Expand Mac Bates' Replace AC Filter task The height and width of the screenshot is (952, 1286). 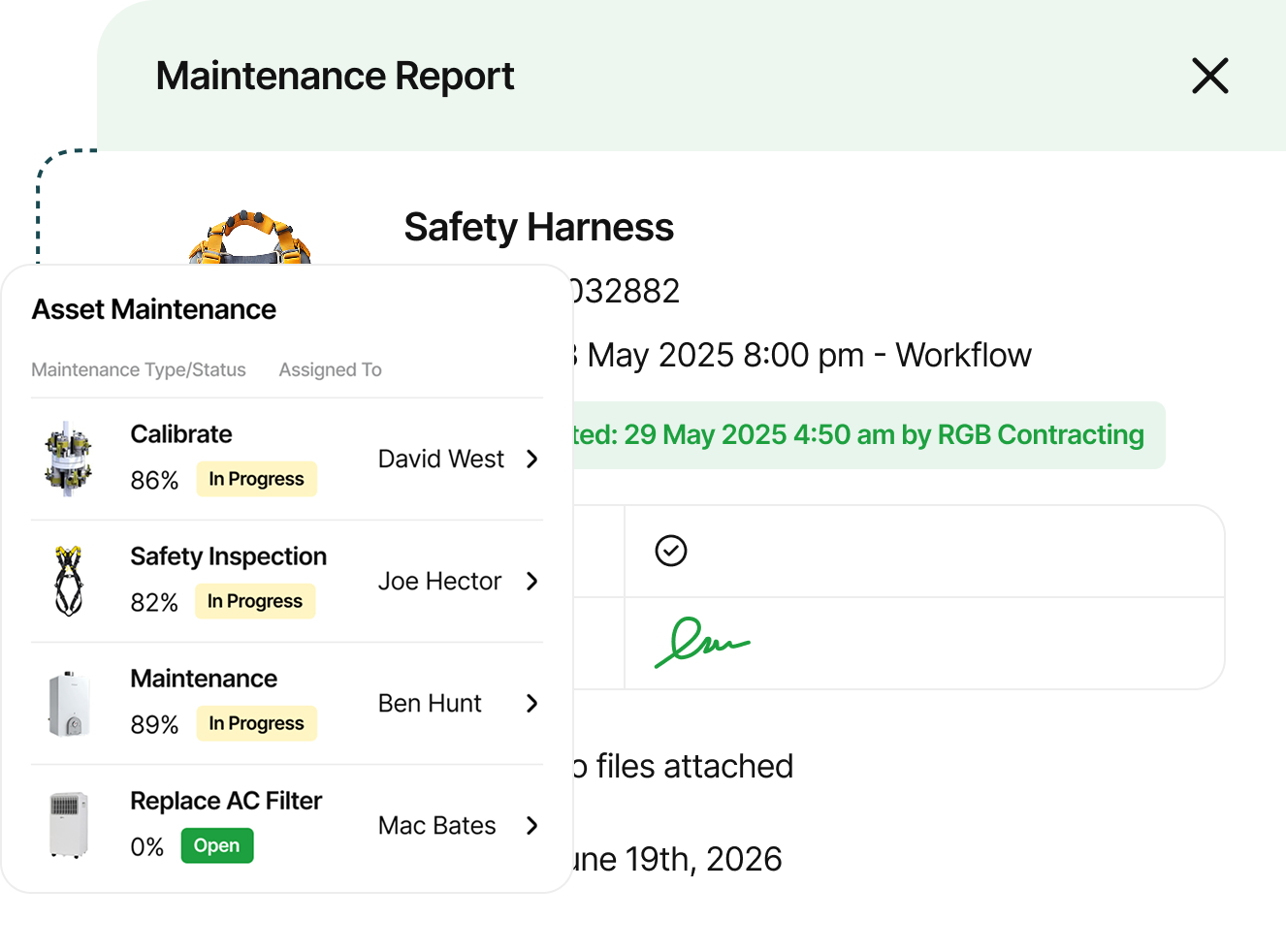pos(531,826)
